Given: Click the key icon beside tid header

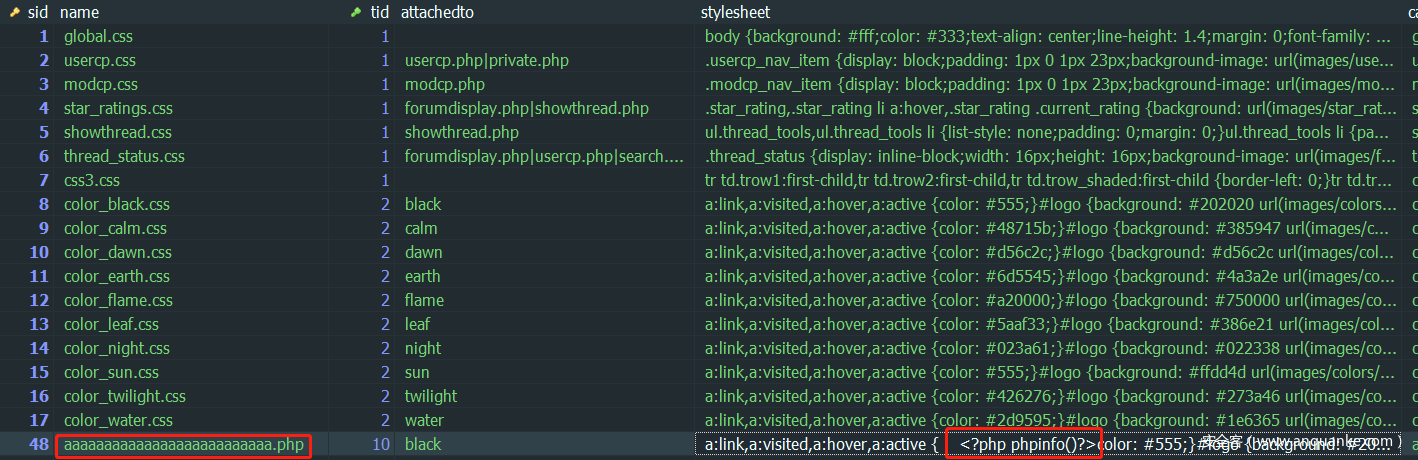Looking at the screenshot, I should click(x=355, y=12).
